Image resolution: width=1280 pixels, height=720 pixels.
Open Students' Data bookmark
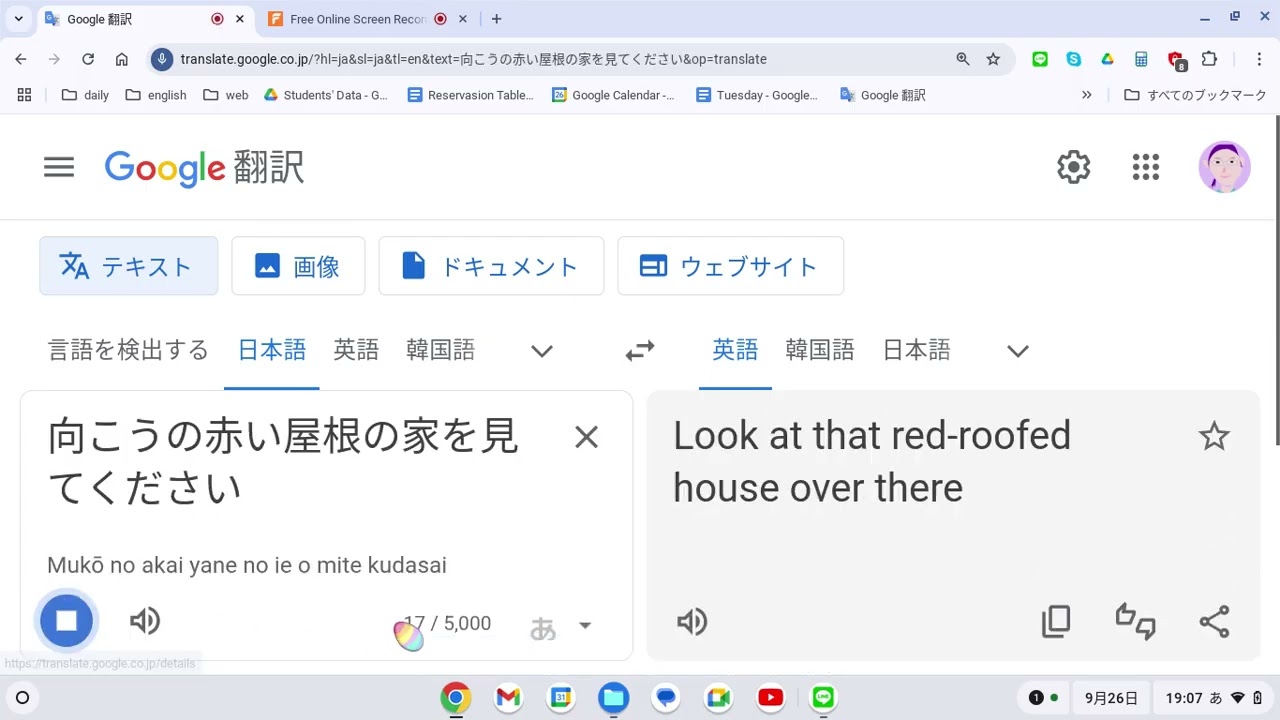click(x=325, y=95)
